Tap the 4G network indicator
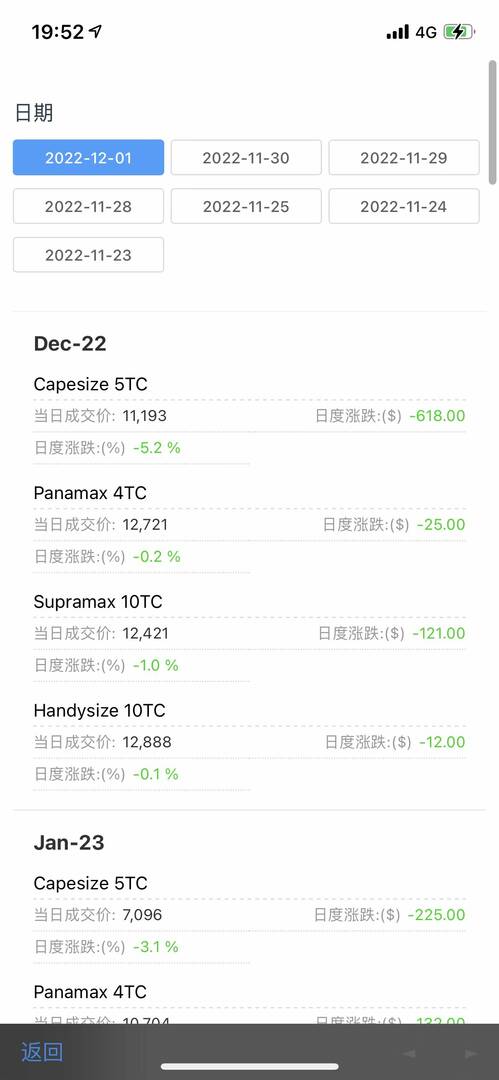 point(426,32)
